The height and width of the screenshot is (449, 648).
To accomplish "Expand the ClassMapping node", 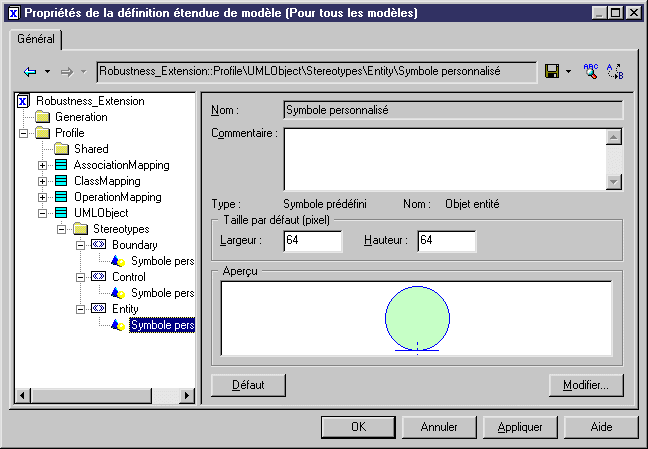I will click(42, 181).
